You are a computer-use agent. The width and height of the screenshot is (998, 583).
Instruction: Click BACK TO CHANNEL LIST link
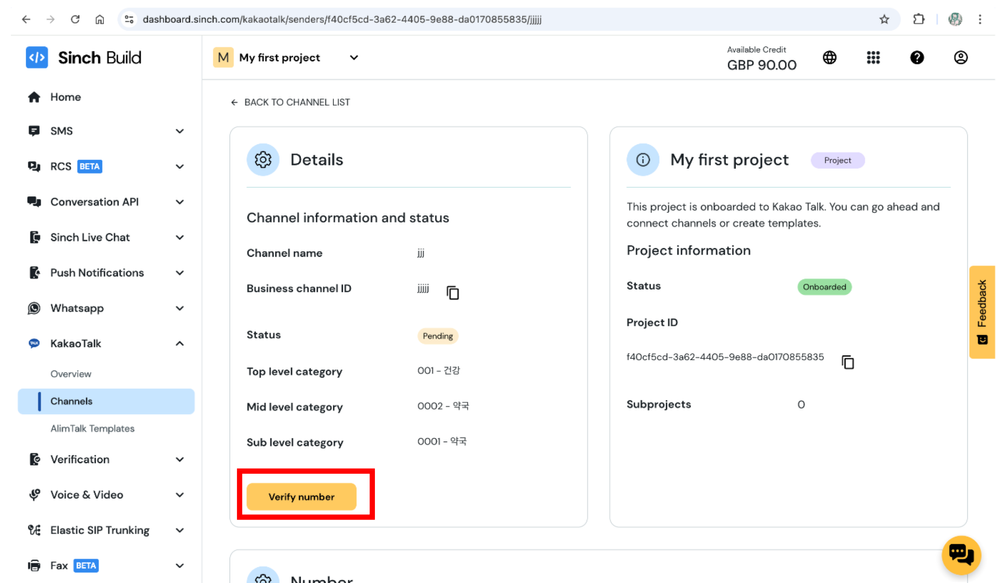[x=290, y=102]
